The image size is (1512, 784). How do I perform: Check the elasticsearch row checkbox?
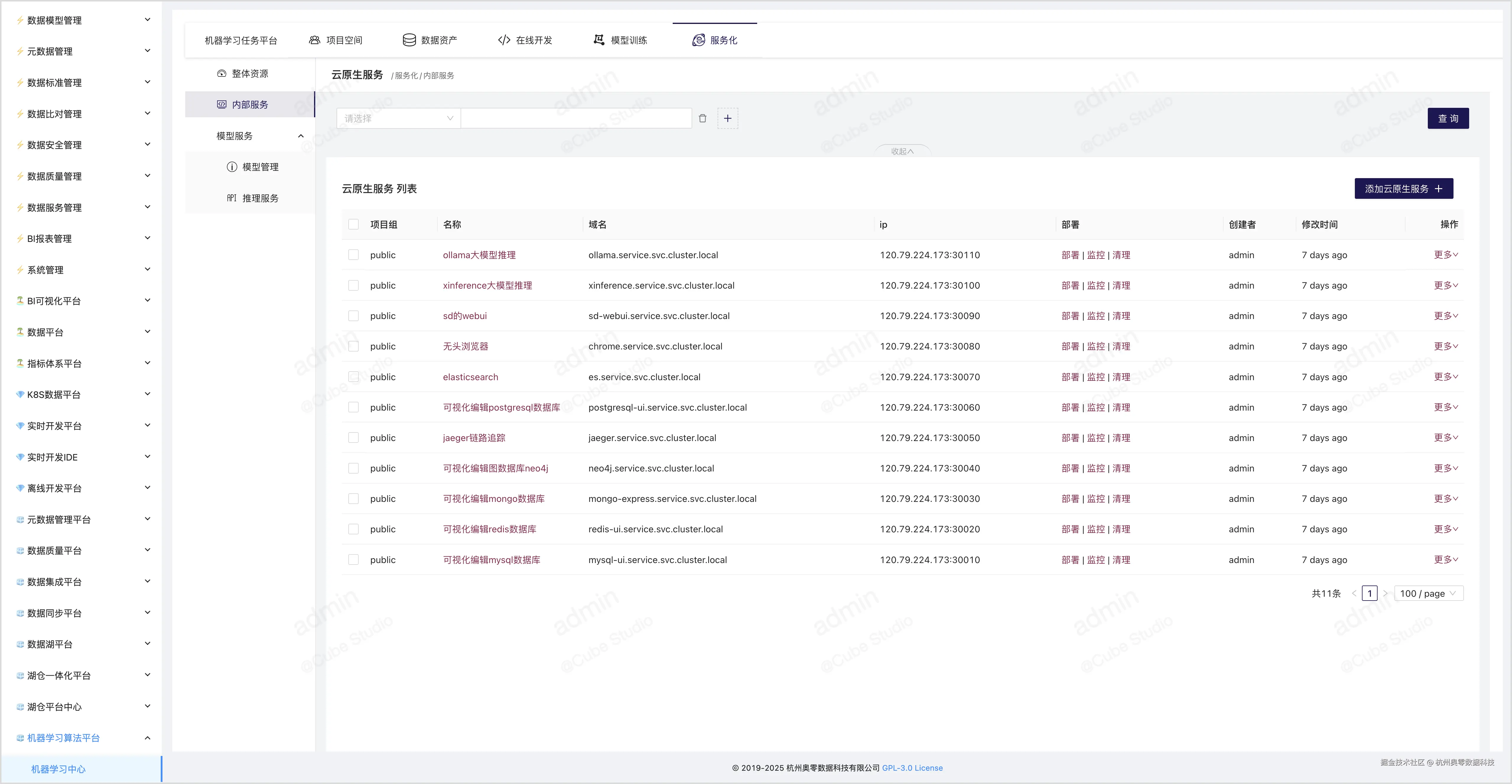click(353, 377)
